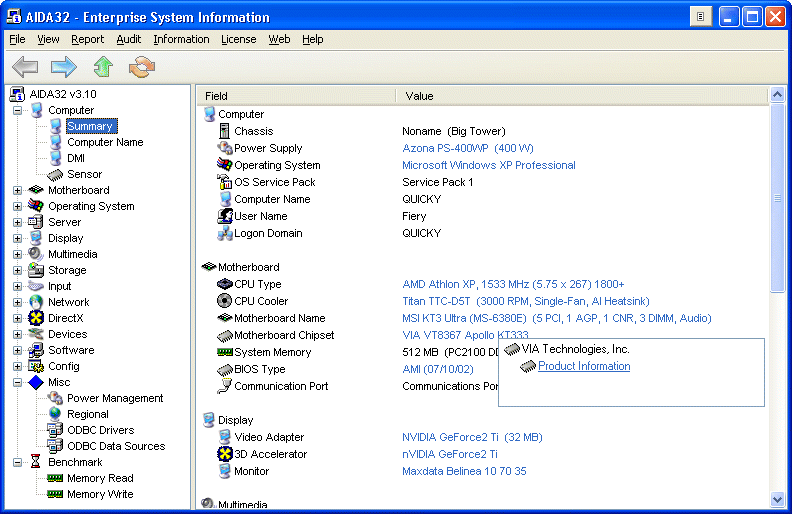792x514 pixels.
Task: Open the Information menu
Action: [181, 39]
